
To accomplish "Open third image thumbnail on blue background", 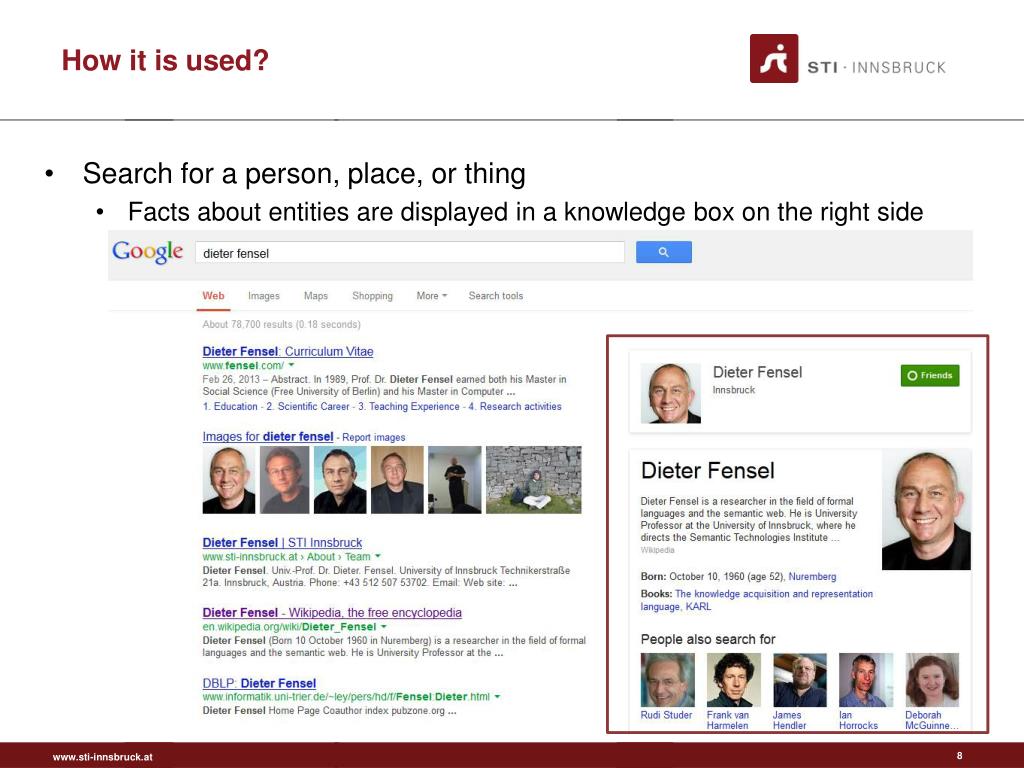I will 340,480.
